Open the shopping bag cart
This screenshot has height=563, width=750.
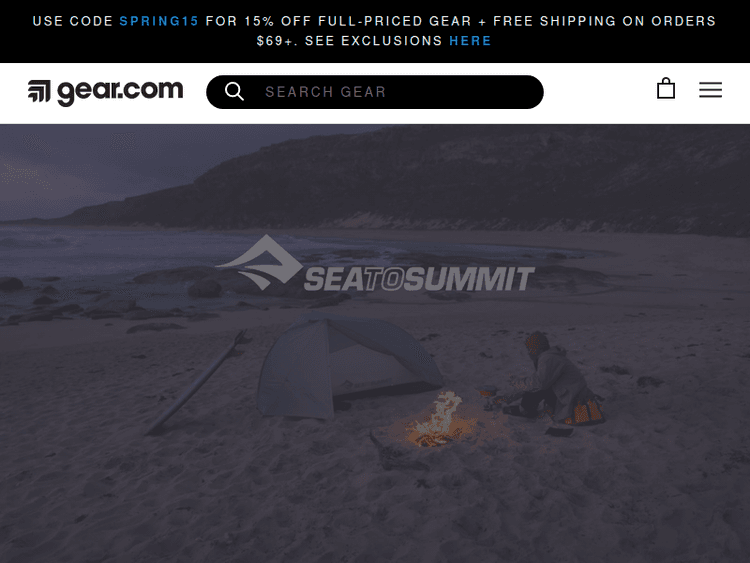666,89
